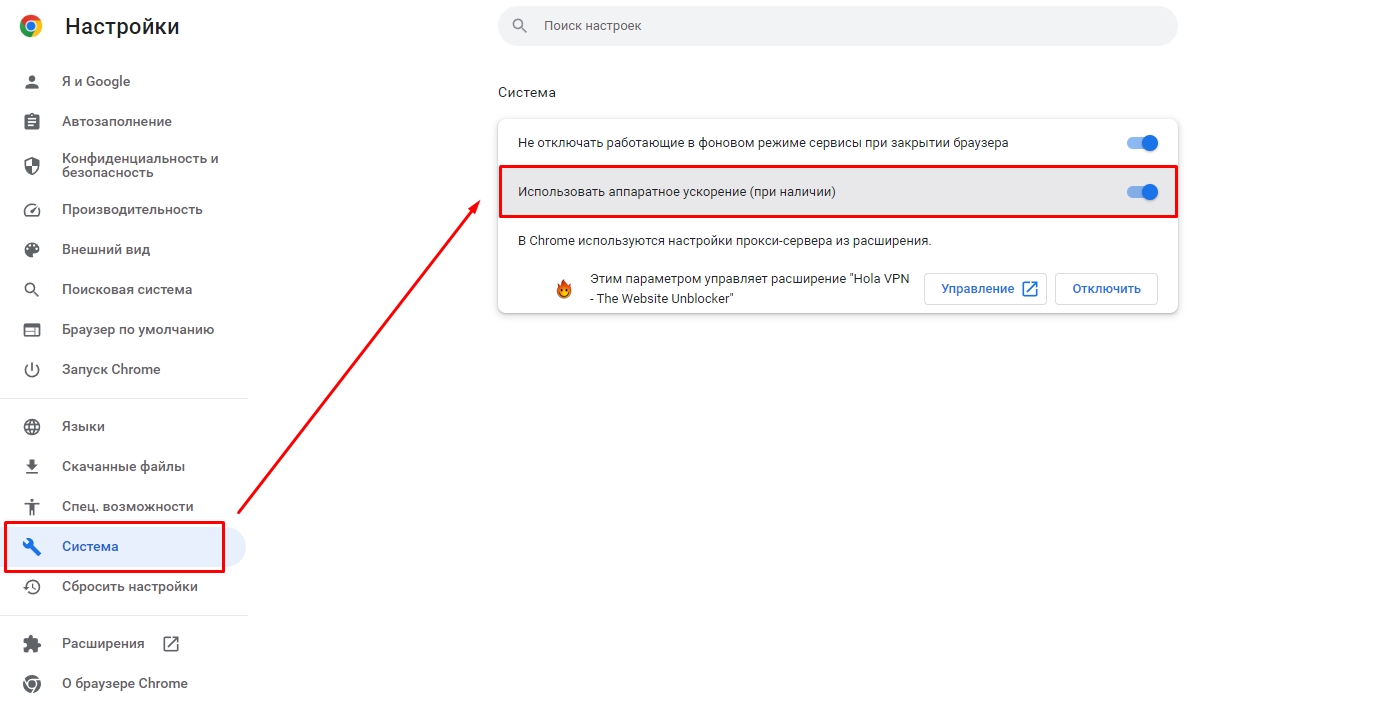Open the Сбросить настройки section
The height and width of the screenshot is (721, 1392).
click(129, 587)
